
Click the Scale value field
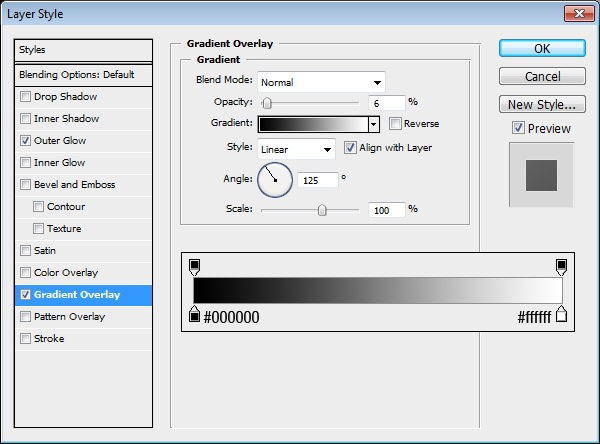386,210
